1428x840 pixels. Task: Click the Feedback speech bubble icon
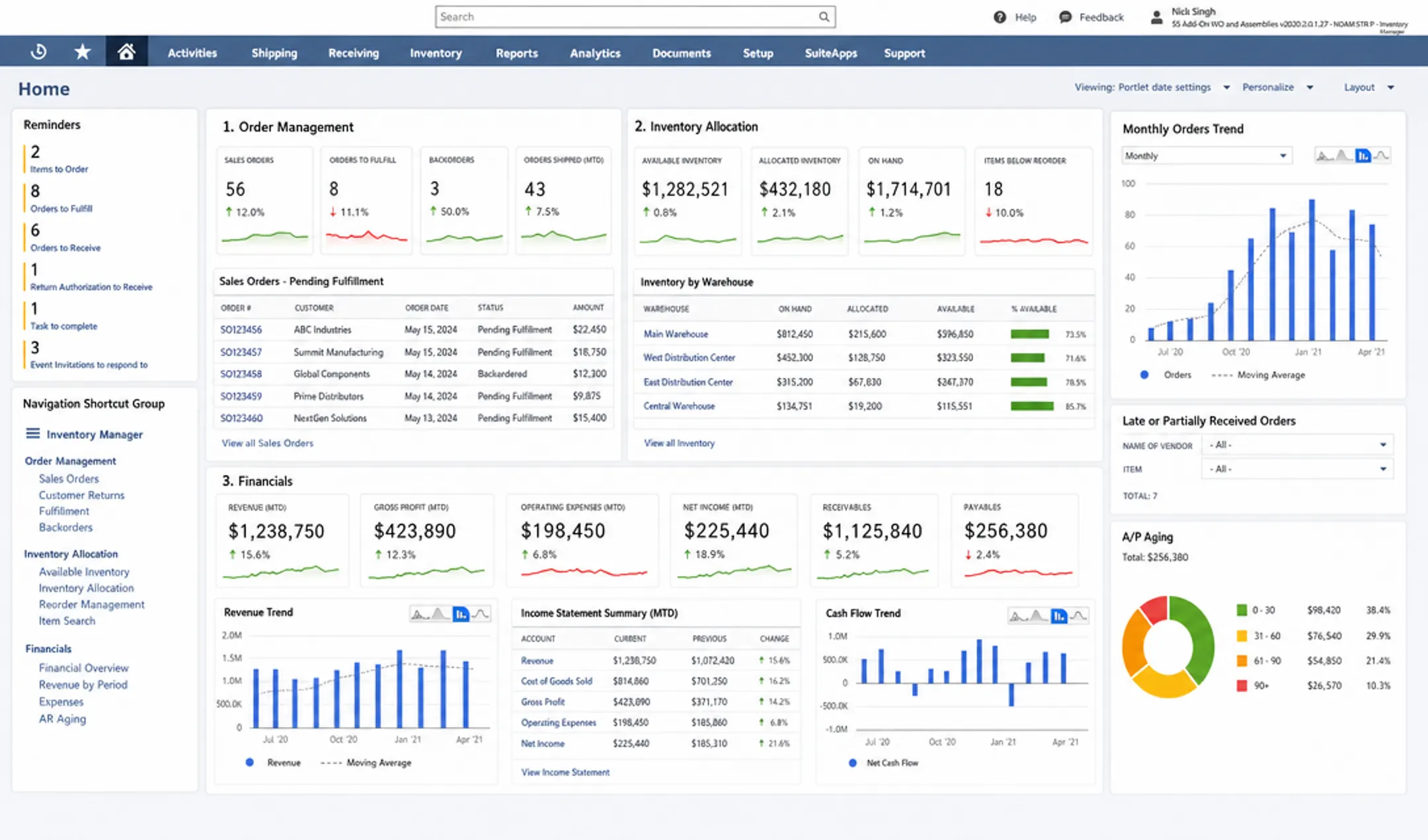(1065, 17)
